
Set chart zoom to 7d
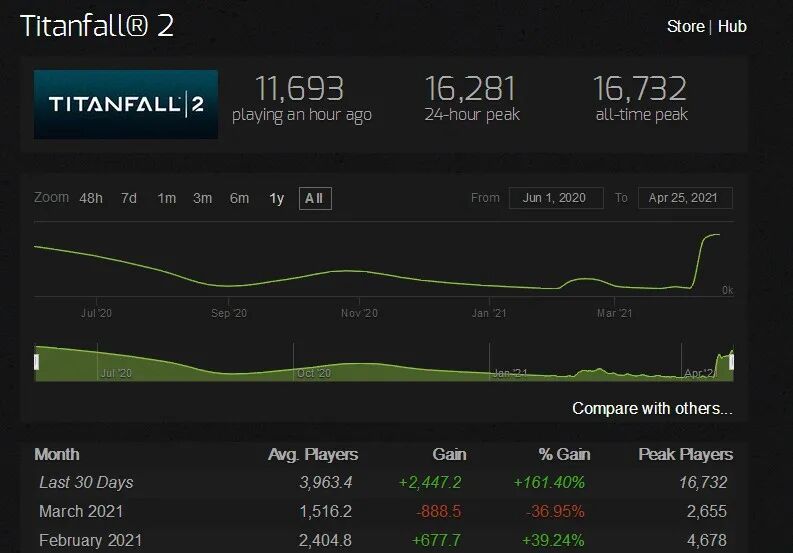[x=129, y=198]
